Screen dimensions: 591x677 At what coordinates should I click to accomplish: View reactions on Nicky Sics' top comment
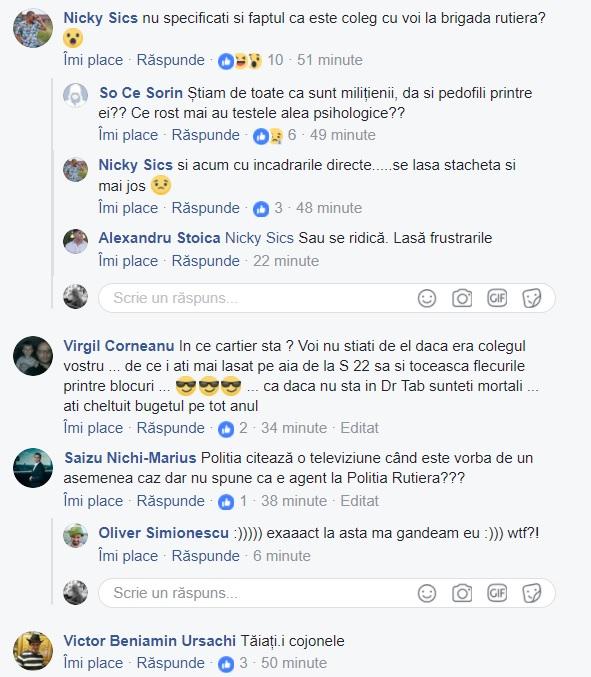click(250, 60)
